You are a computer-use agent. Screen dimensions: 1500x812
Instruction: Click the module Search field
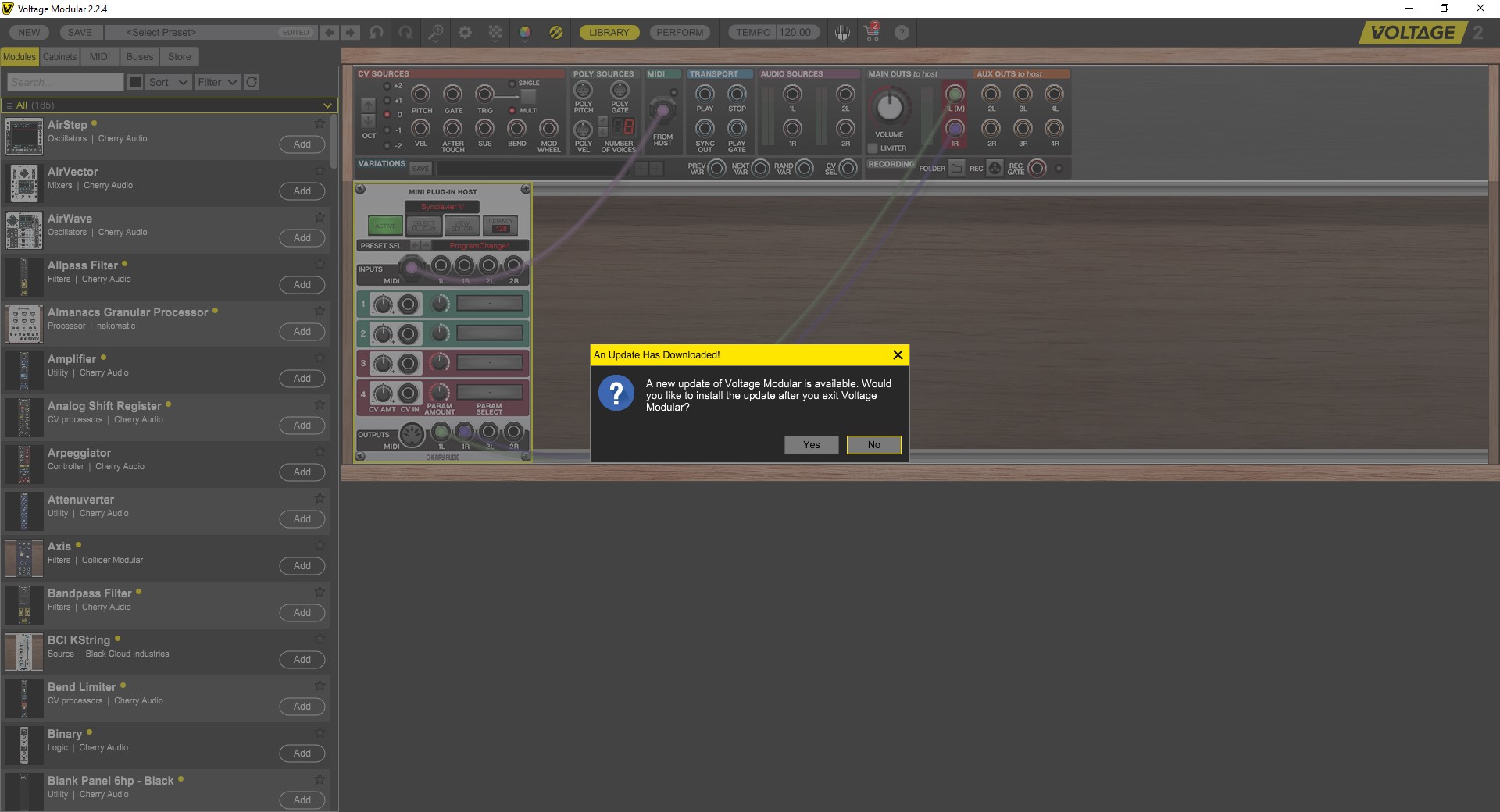pyautogui.click(x=66, y=82)
